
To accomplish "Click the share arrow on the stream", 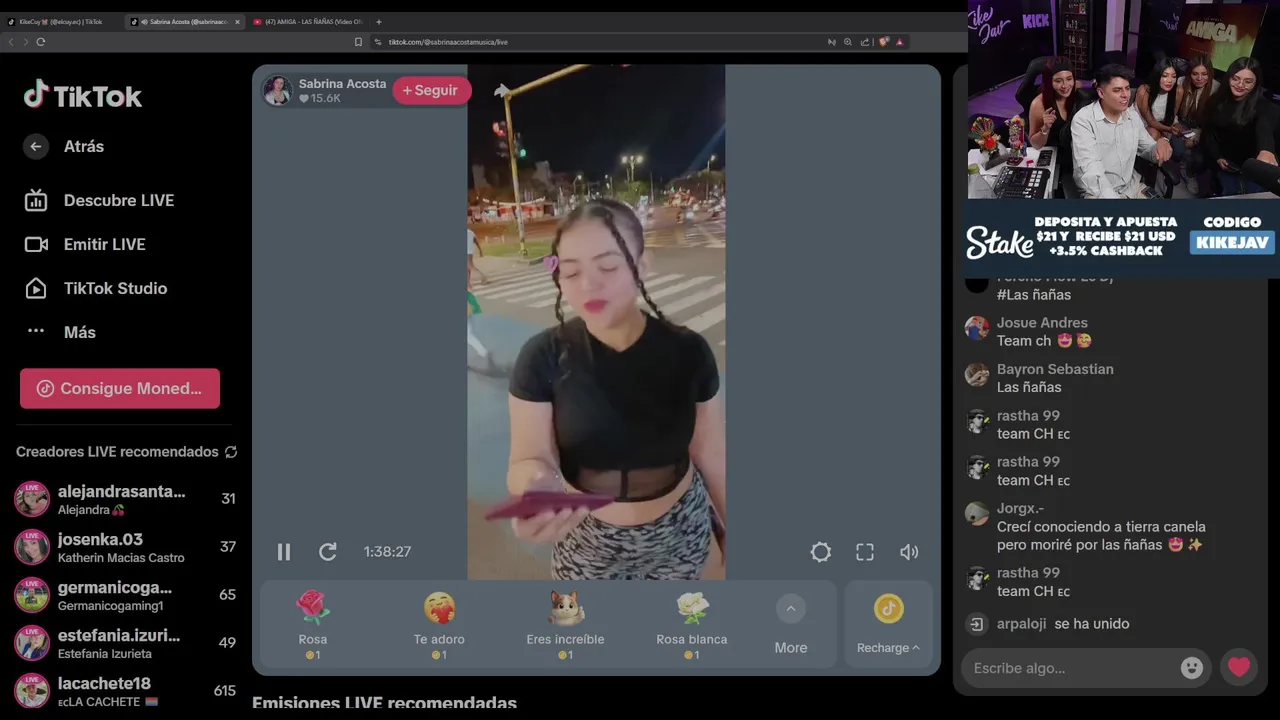I will coord(502,90).
